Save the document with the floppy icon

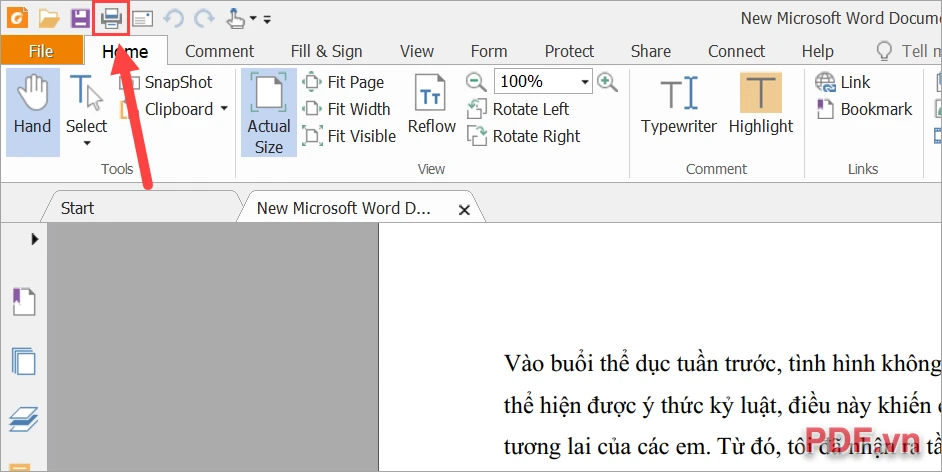coord(81,19)
